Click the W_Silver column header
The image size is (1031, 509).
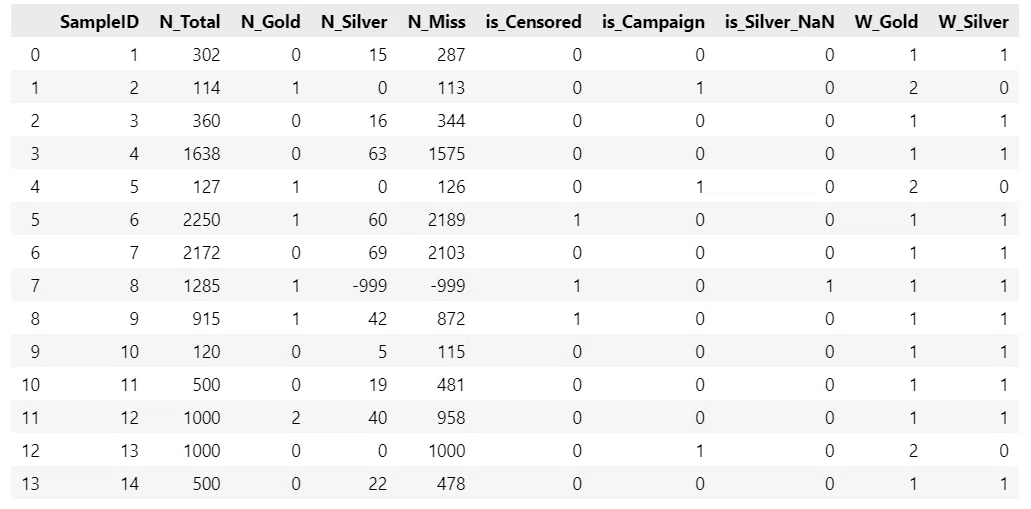[x=973, y=22]
